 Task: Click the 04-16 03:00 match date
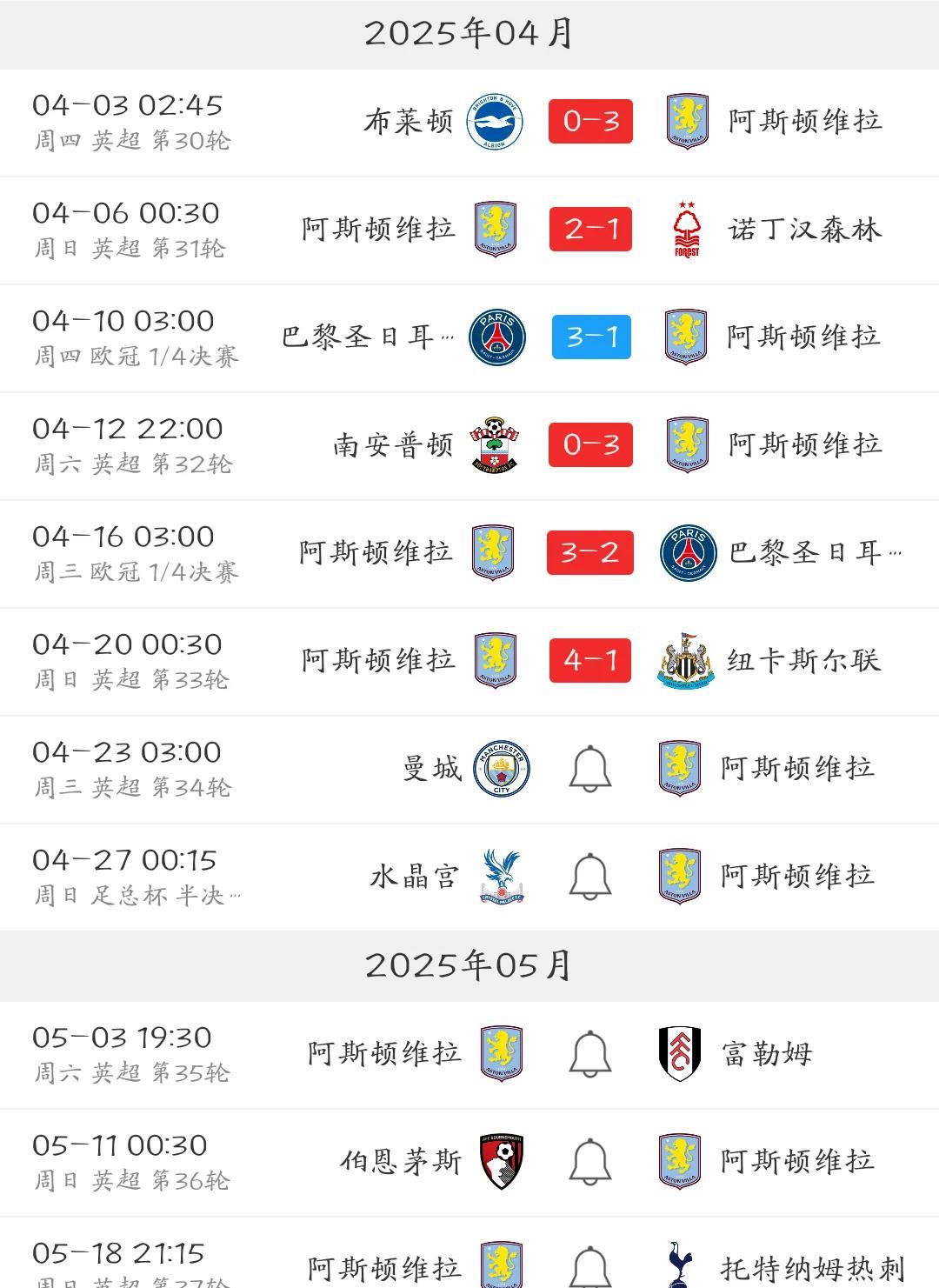[123, 537]
